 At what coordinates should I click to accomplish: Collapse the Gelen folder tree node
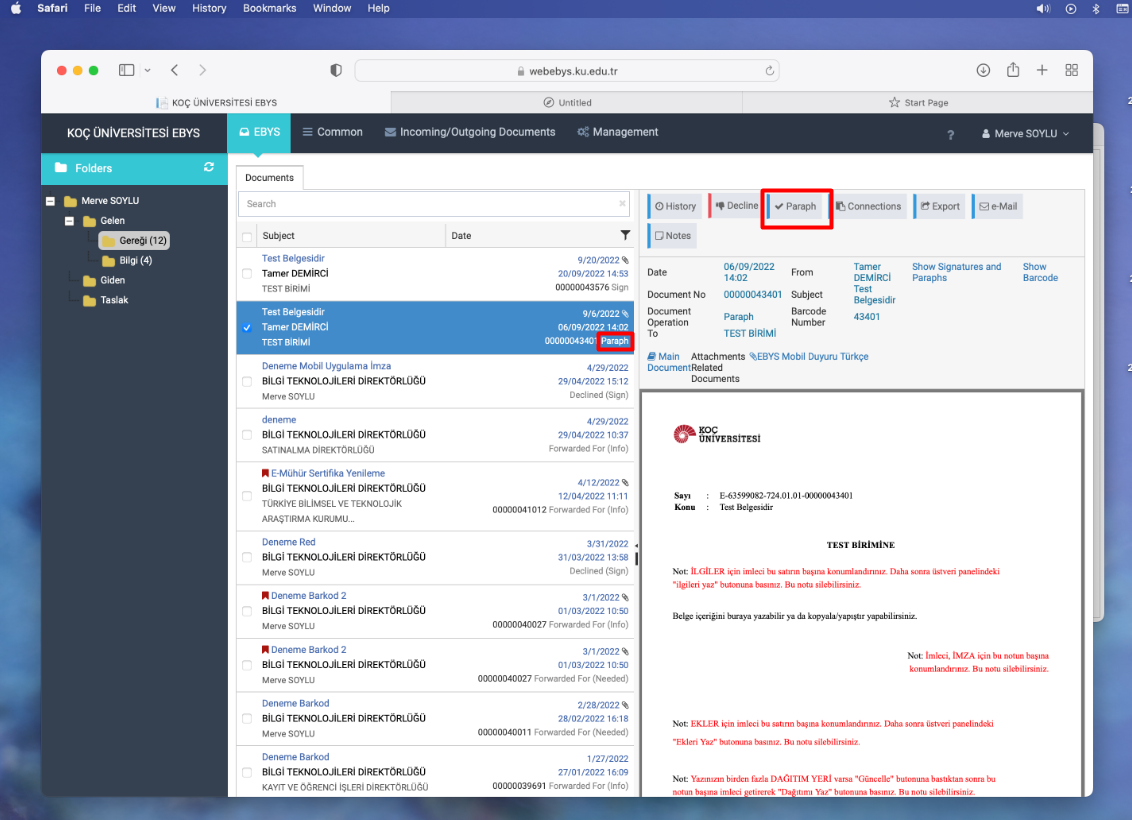(x=70, y=221)
